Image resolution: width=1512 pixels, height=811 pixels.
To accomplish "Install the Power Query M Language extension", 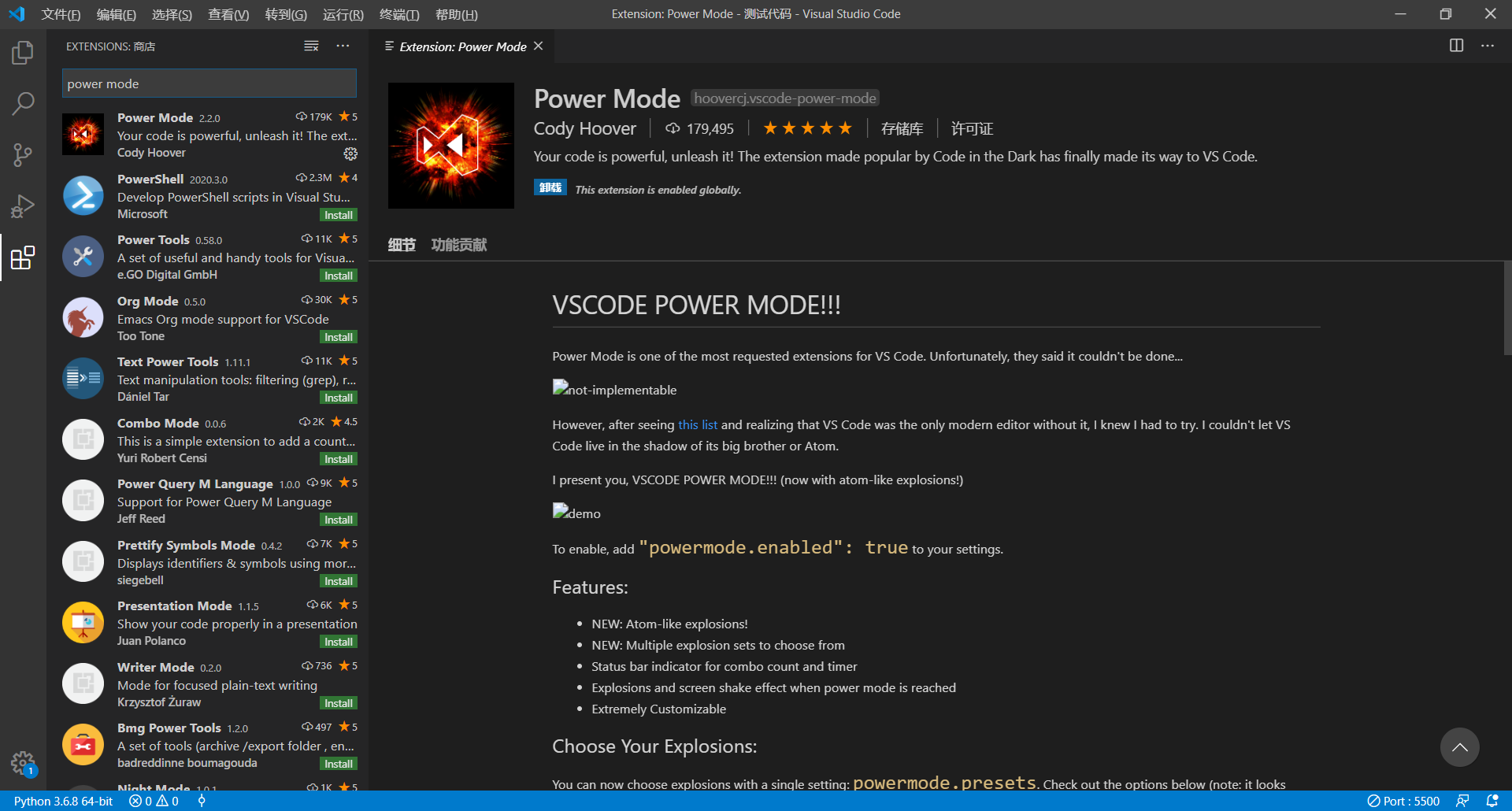I will click(339, 520).
